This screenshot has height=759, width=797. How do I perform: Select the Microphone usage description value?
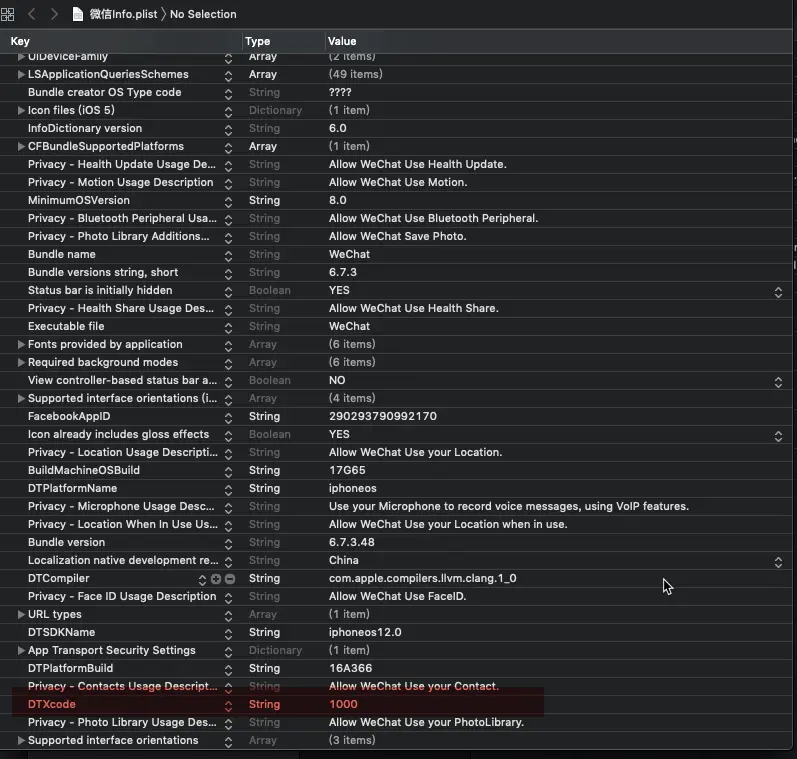(509, 506)
